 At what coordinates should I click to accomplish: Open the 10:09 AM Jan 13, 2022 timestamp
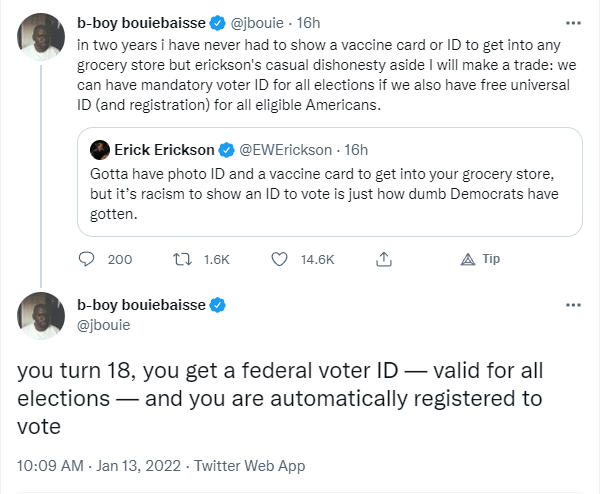99,466
